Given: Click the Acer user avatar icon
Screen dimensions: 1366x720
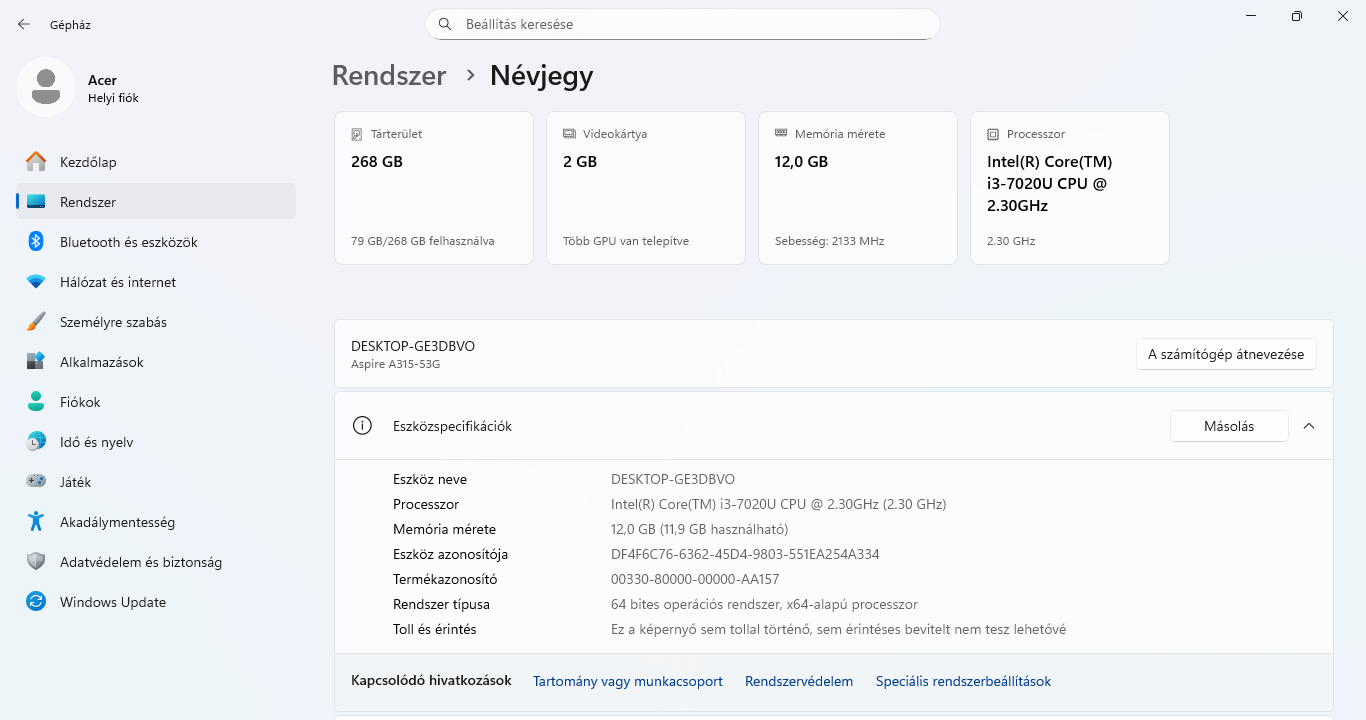Looking at the screenshot, I should 45,88.
